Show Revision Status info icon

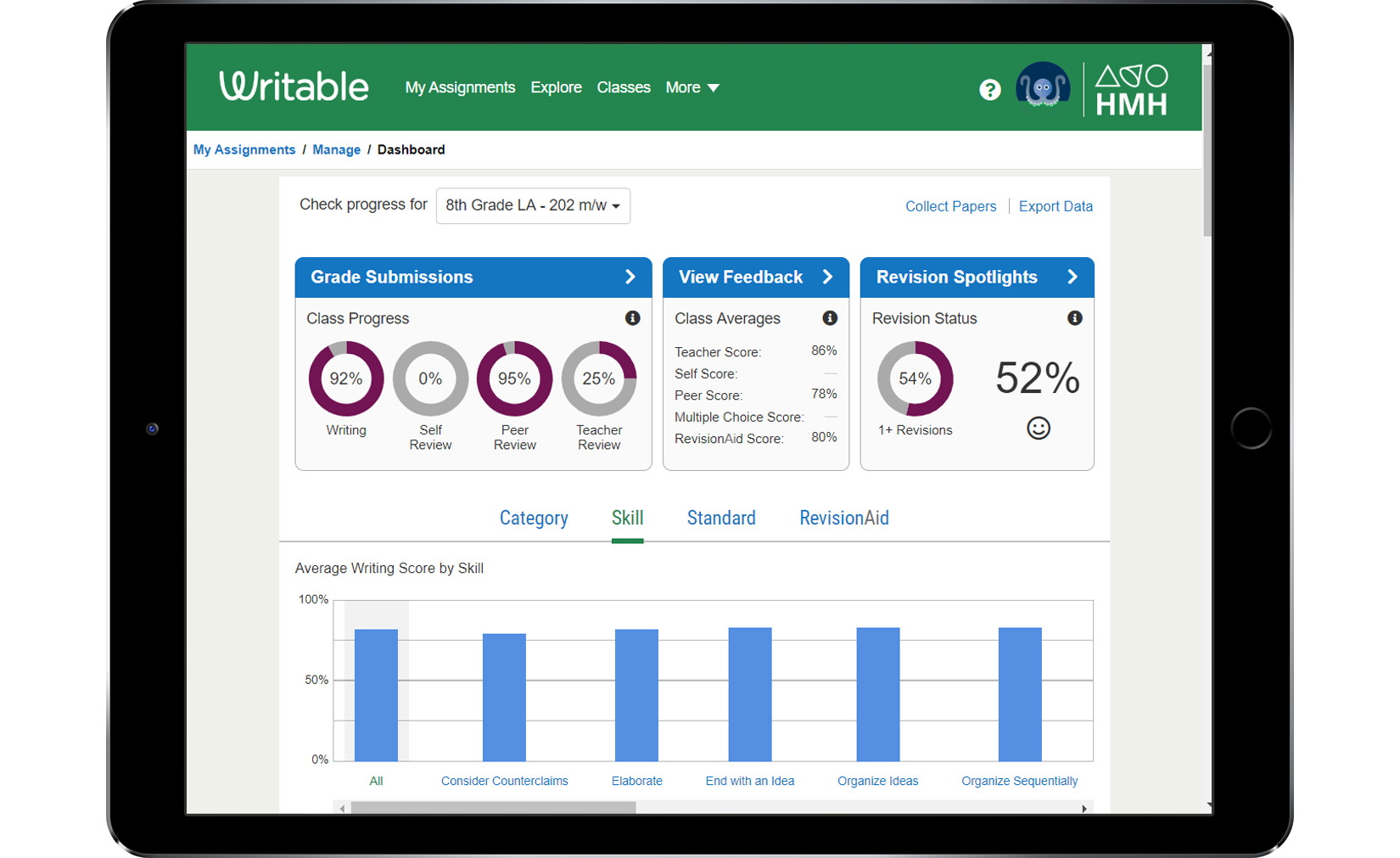pyautogui.click(x=1074, y=318)
